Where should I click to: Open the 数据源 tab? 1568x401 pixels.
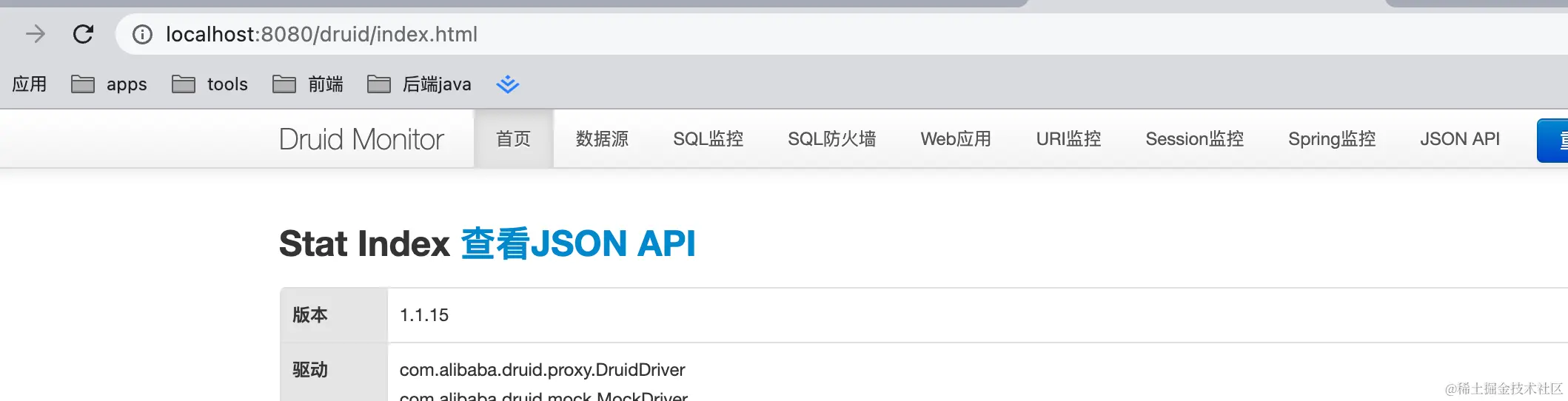pyautogui.click(x=602, y=139)
